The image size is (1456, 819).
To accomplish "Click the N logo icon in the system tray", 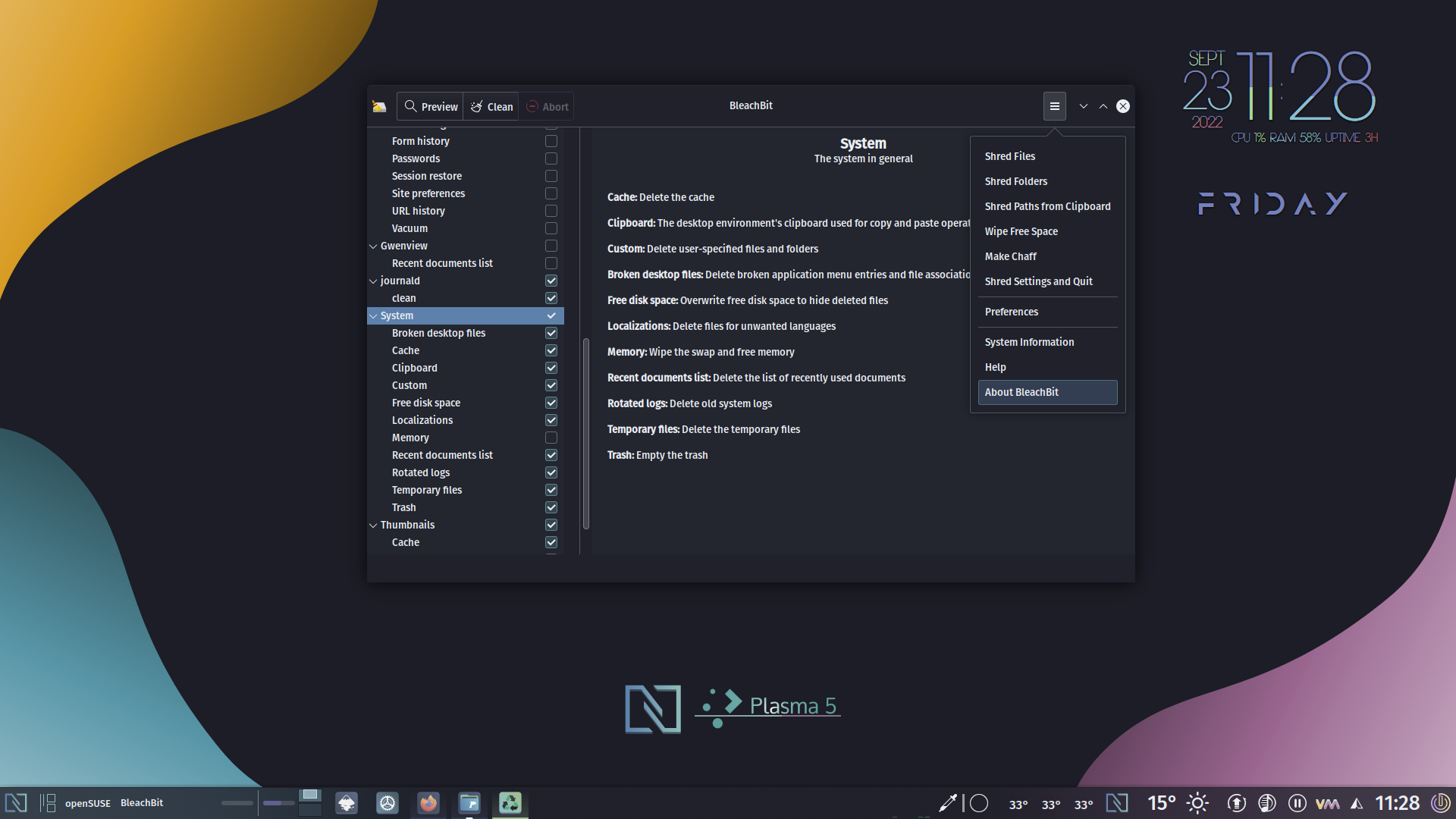I will pos(1117,803).
